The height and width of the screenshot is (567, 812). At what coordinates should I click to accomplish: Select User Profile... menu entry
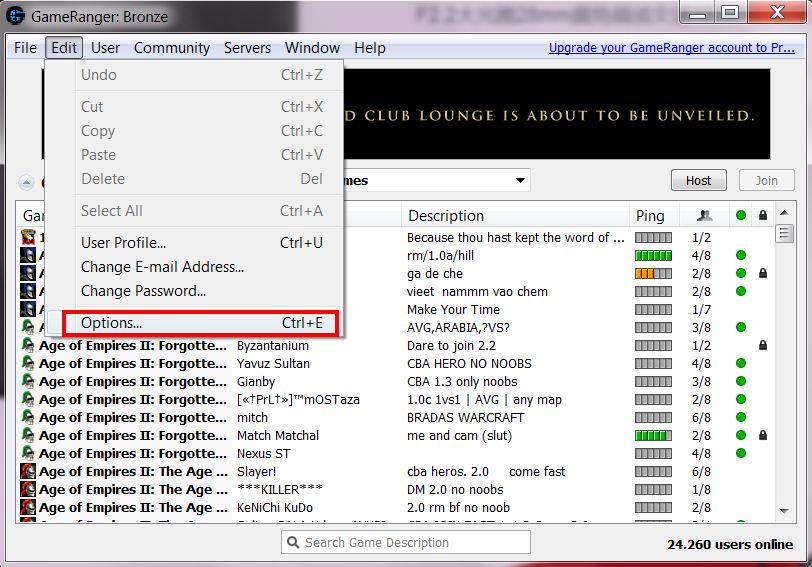(x=202, y=243)
